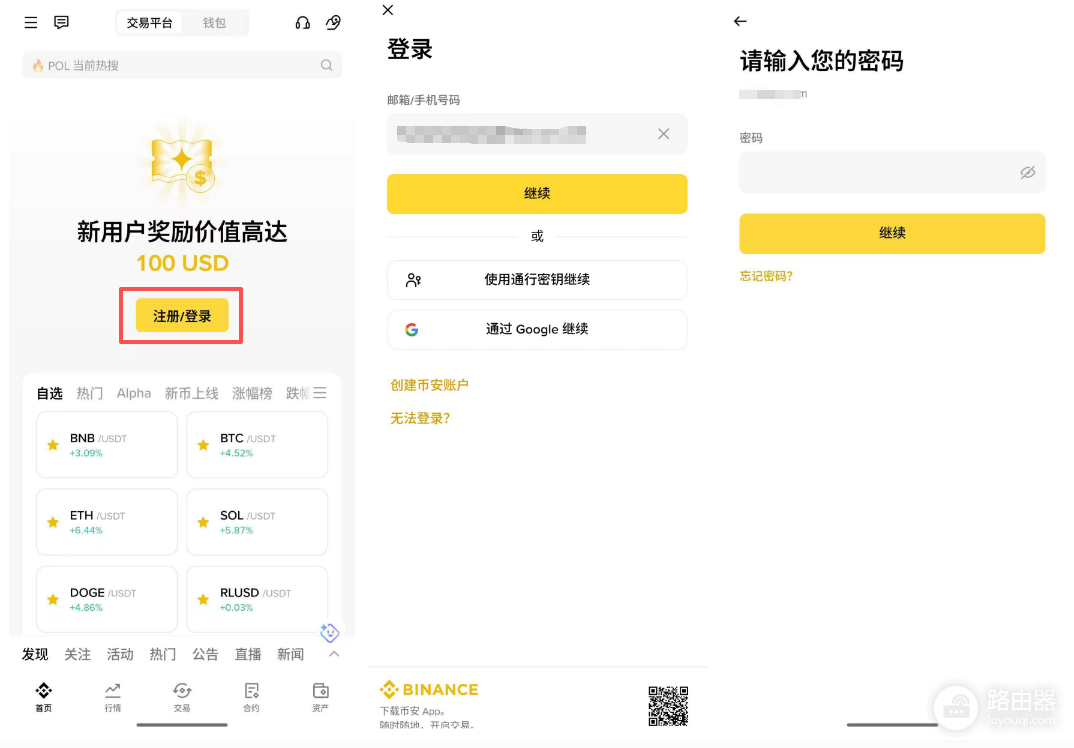The image size is (1074, 748).
Task: Select the 热门 market tab
Action: click(90, 393)
